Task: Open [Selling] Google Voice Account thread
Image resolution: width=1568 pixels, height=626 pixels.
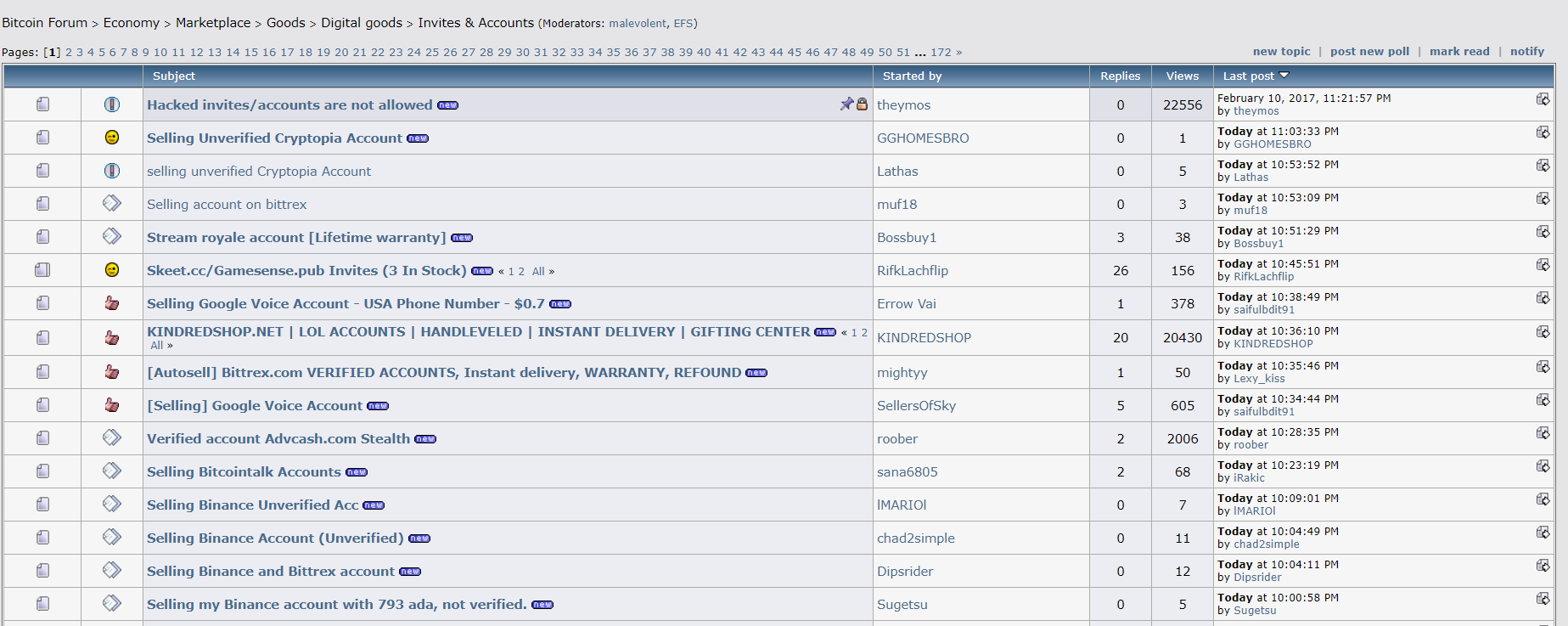Action: point(255,406)
